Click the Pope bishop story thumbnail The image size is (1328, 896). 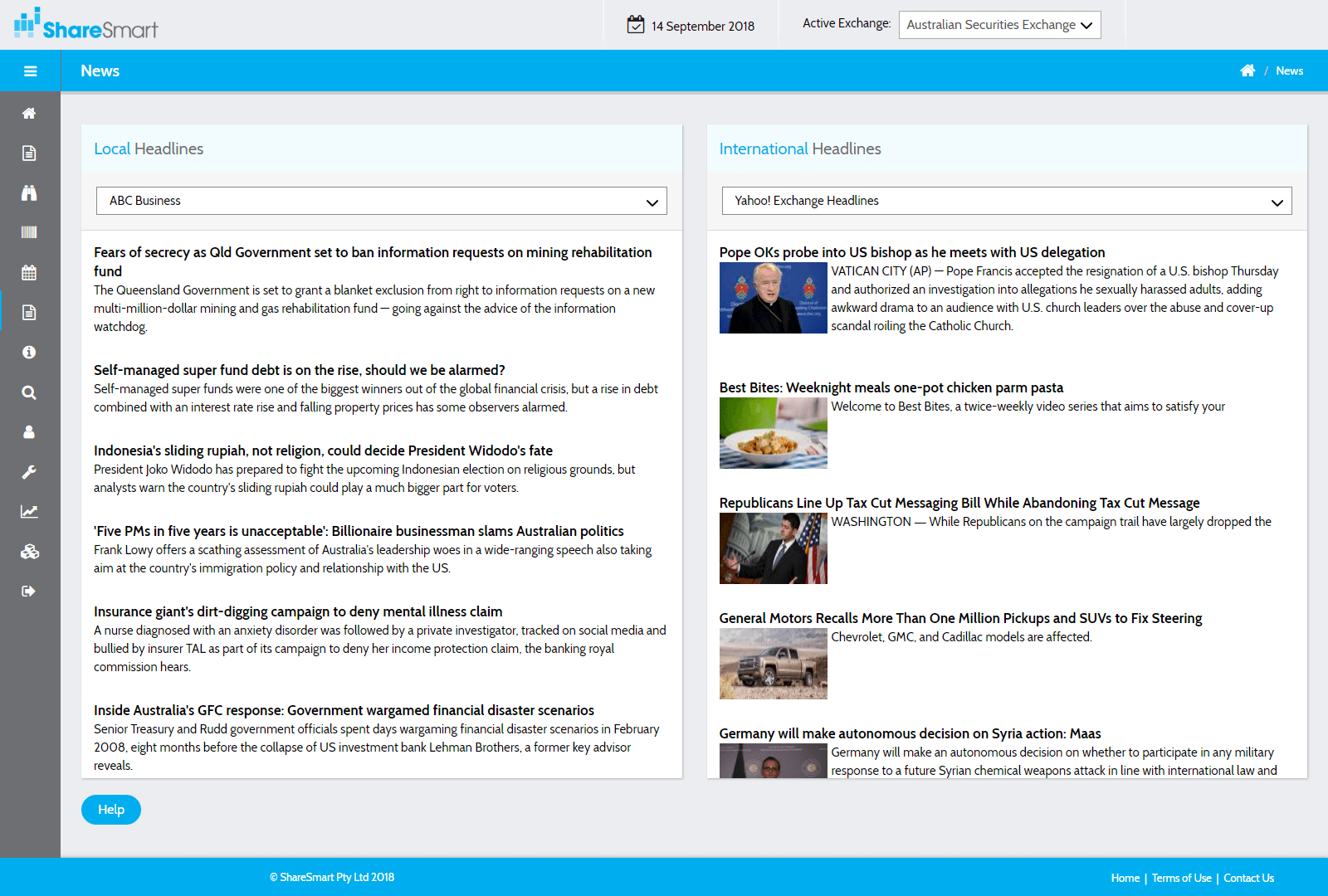tap(774, 298)
